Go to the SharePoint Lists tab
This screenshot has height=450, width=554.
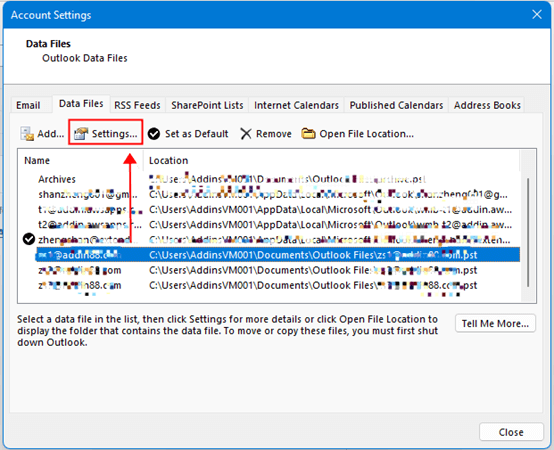(x=207, y=105)
